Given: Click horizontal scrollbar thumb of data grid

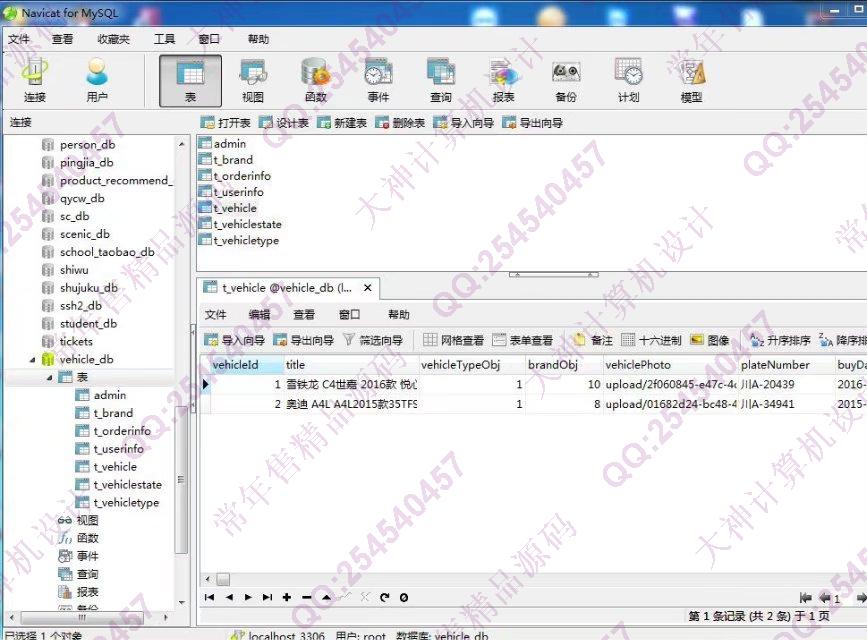Looking at the screenshot, I should (223, 579).
